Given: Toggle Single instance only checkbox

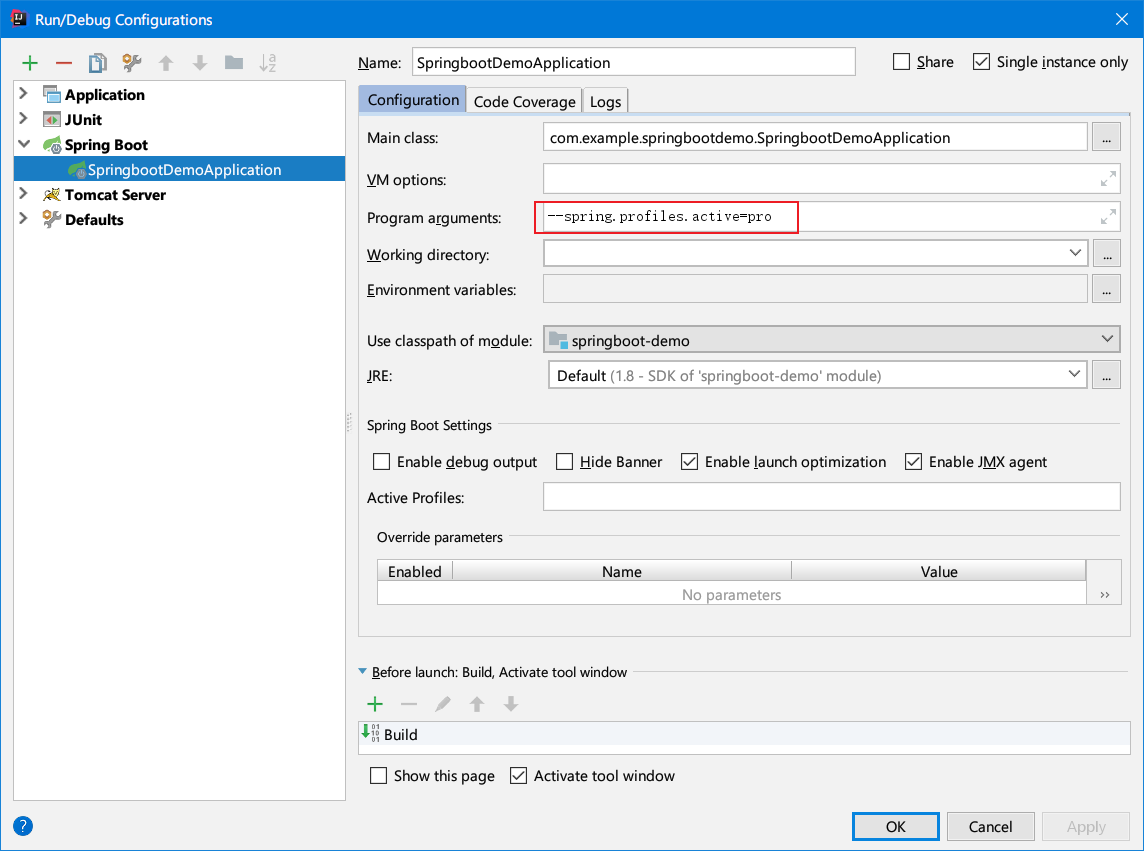Looking at the screenshot, I should [981, 62].
